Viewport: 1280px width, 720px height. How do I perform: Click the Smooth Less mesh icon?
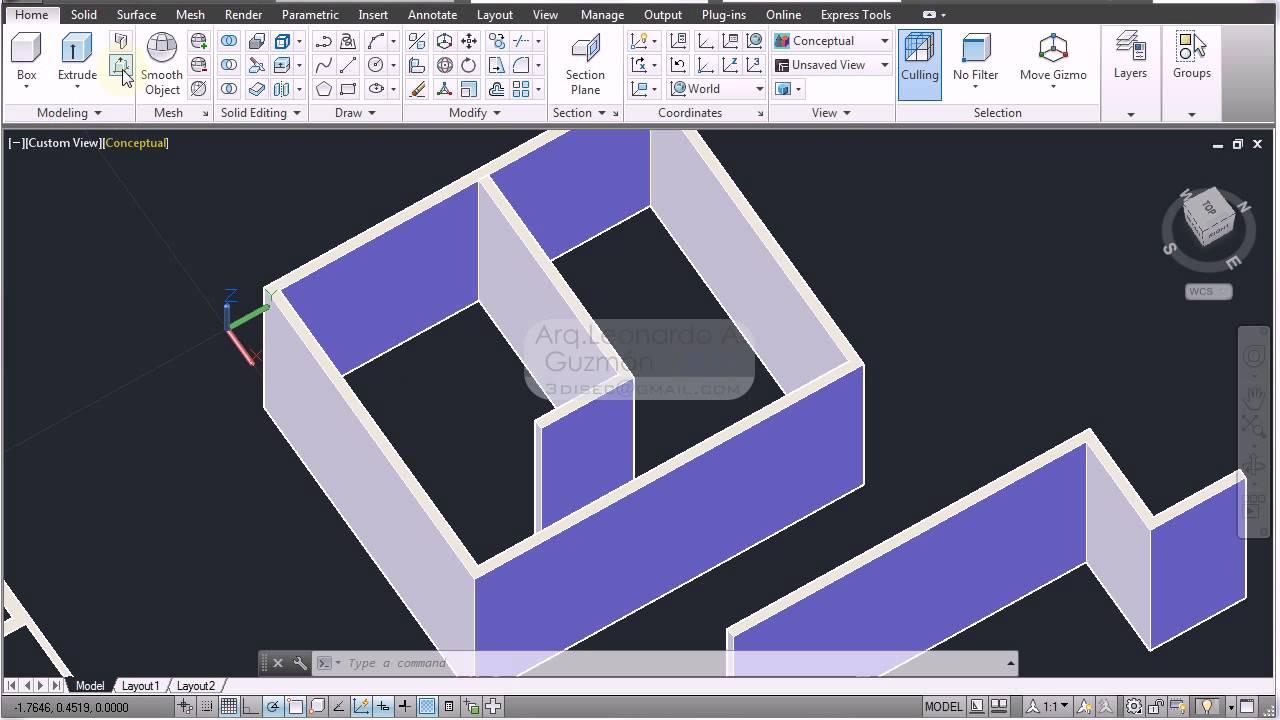(x=199, y=65)
